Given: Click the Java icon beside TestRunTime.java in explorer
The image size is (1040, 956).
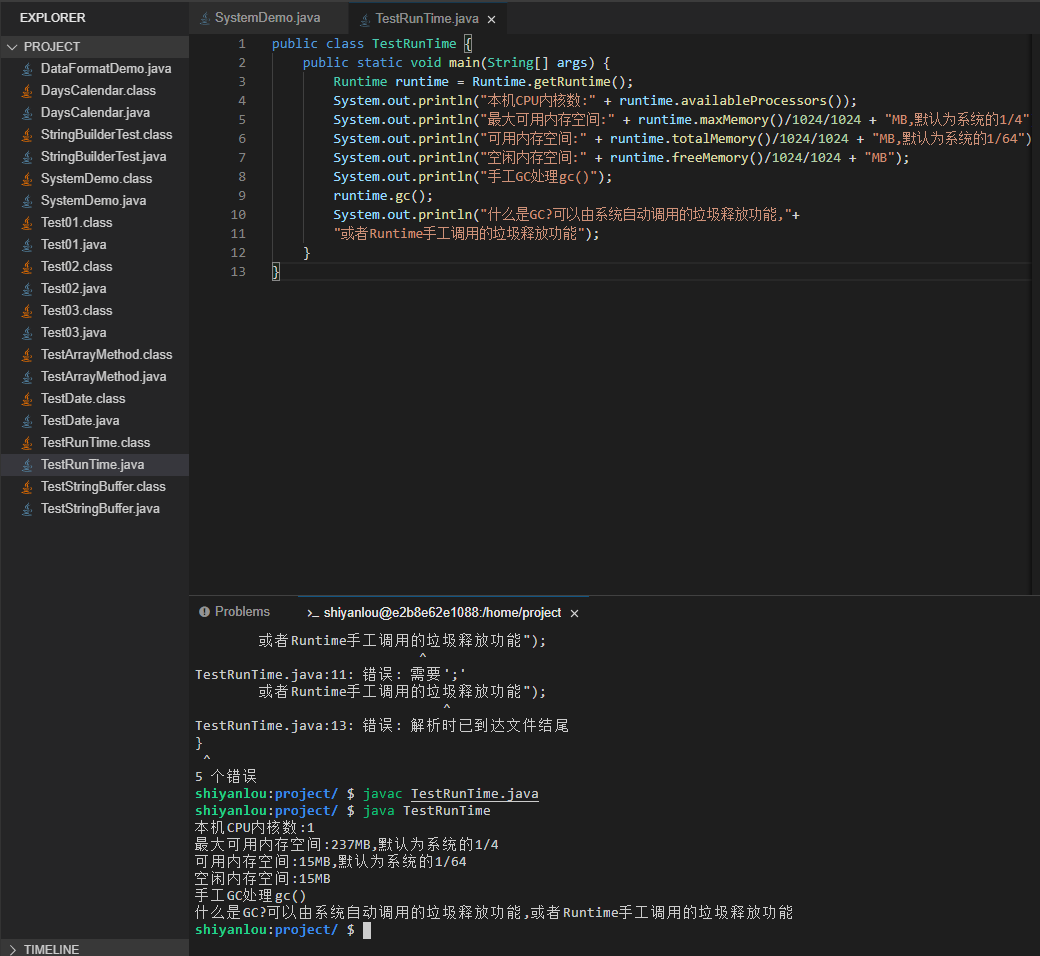Looking at the screenshot, I should [27, 464].
